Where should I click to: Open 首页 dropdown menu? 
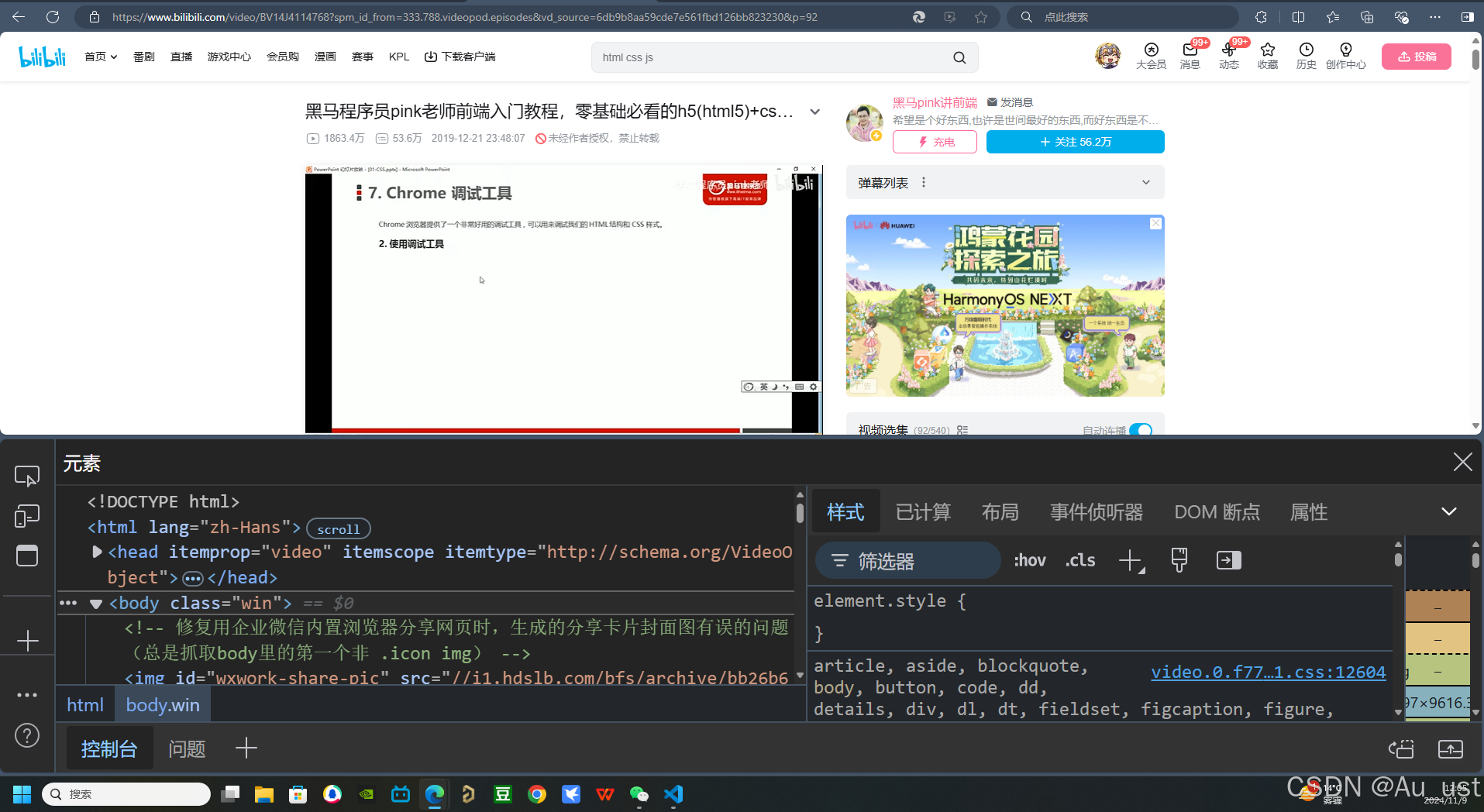tap(101, 57)
